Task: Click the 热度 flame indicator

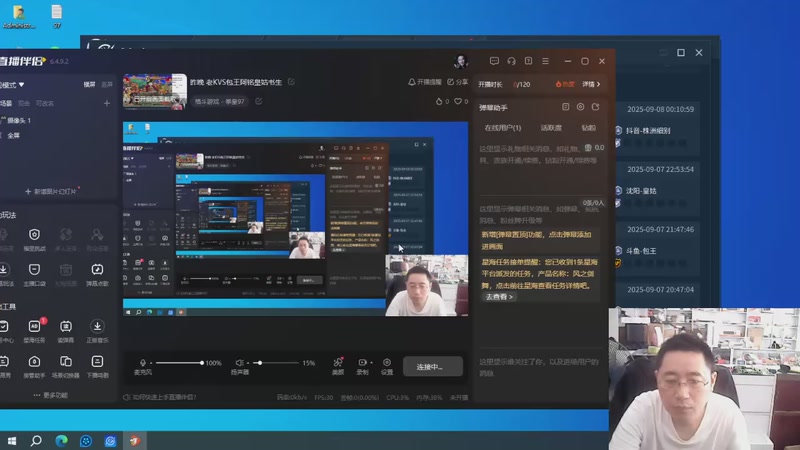Action: (x=565, y=84)
